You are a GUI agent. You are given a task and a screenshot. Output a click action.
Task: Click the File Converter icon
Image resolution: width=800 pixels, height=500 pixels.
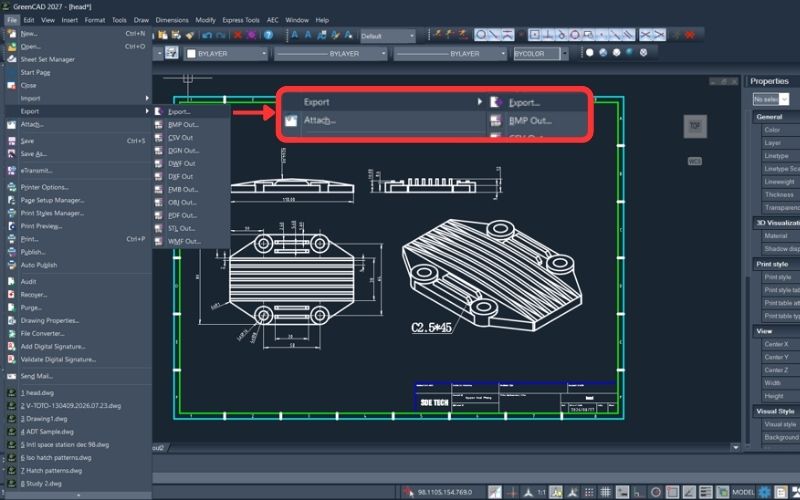pyautogui.click(x=11, y=333)
